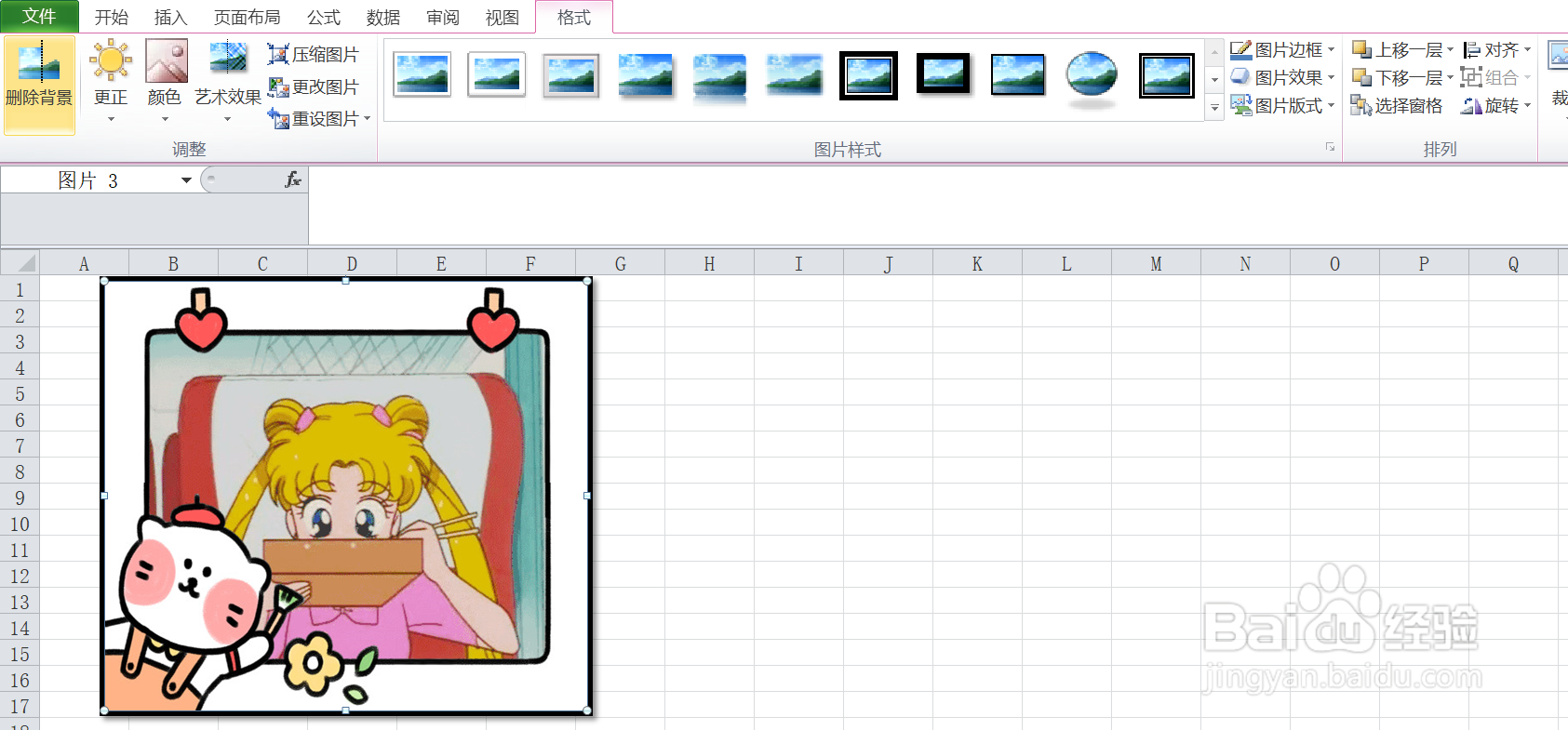Switch to the 开始 home tab
This screenshot has height=730, width=1568.
click(x=112, y=18)
